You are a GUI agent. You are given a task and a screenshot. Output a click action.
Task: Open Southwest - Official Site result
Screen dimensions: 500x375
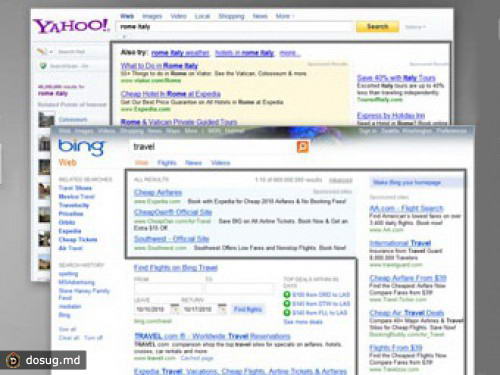click(171, 239)
